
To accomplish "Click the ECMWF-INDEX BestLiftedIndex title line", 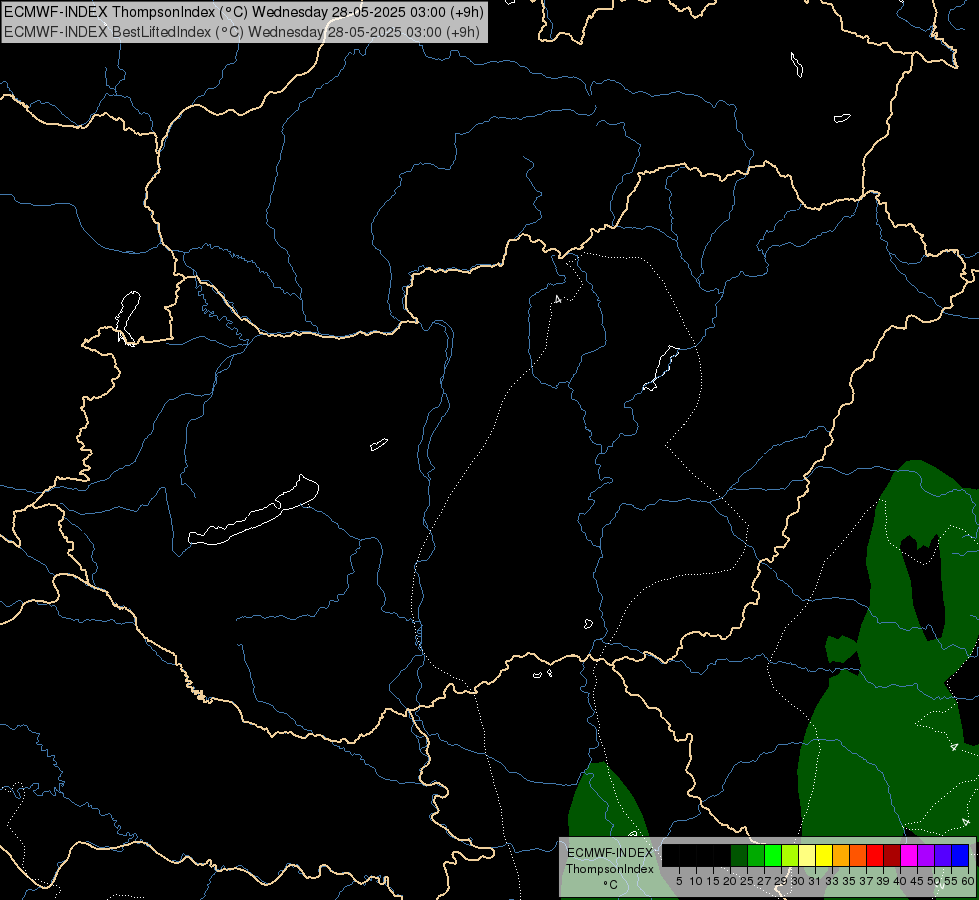I will tap(242, 32).
